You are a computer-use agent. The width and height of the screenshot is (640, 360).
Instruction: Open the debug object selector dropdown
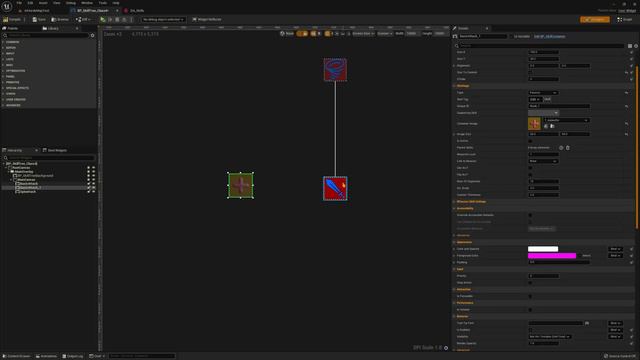pyautogui.click(x=163, y=19)
